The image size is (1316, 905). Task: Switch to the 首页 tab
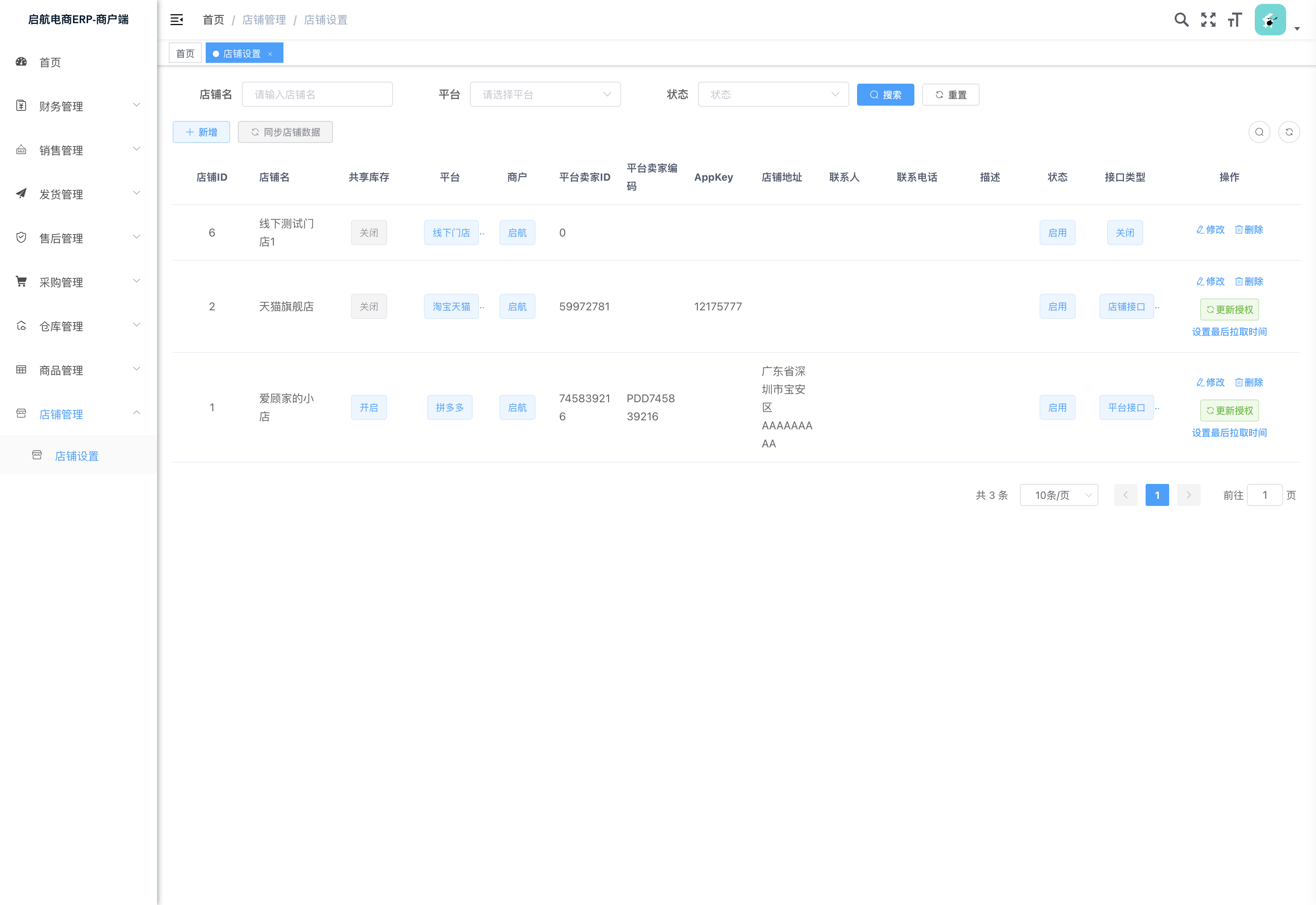point(185,54)
